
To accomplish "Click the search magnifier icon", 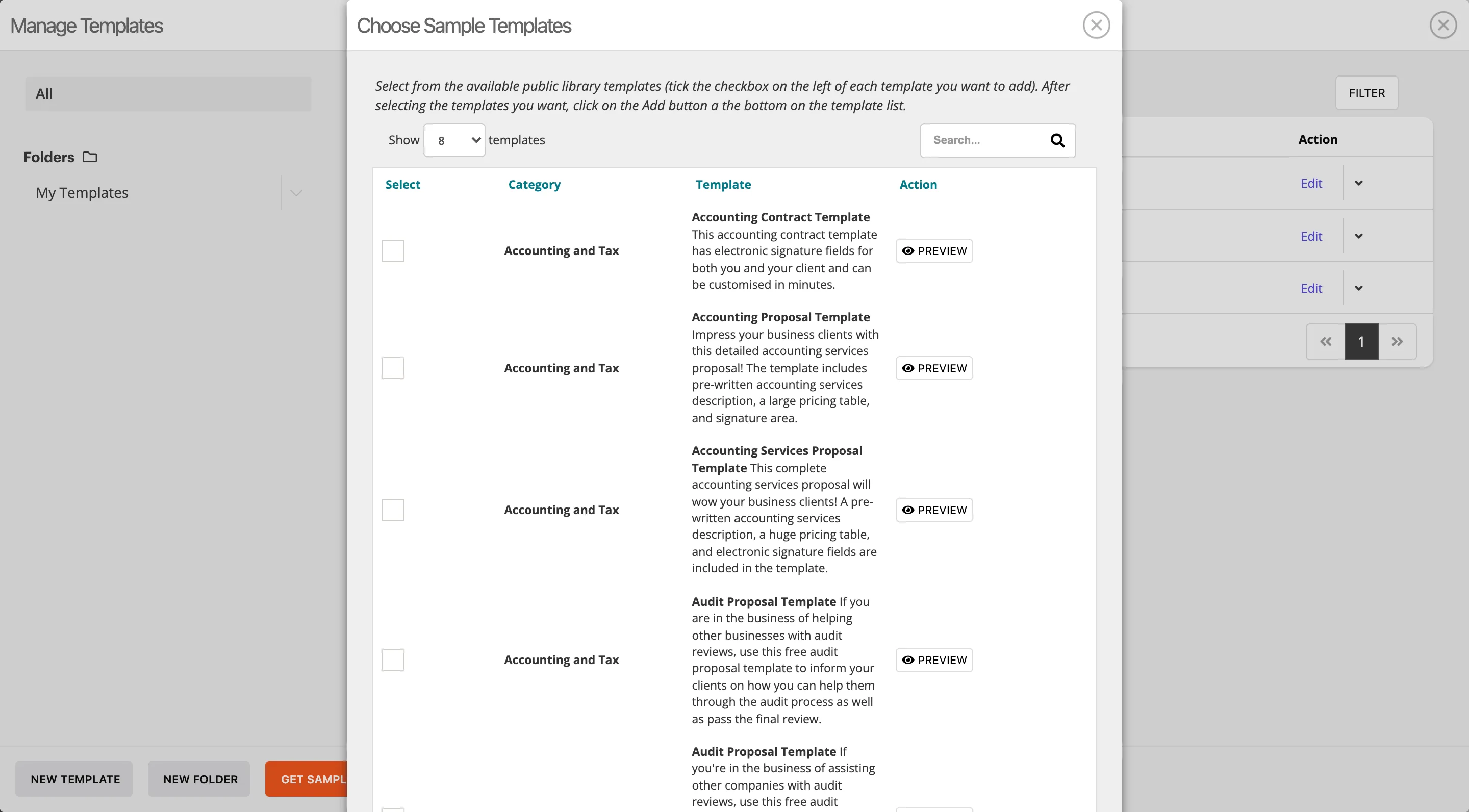I will click(x=1058, y=140).
